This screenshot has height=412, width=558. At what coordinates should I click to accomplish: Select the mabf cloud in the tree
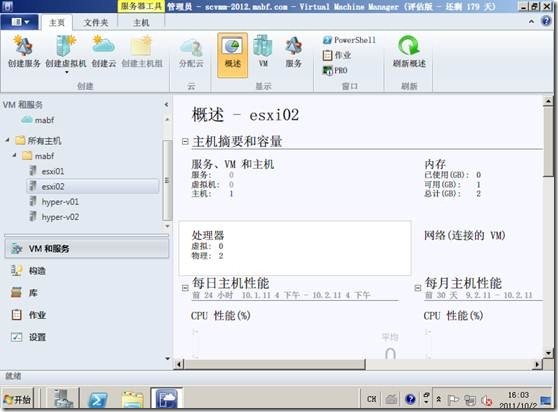pos(38,120)
